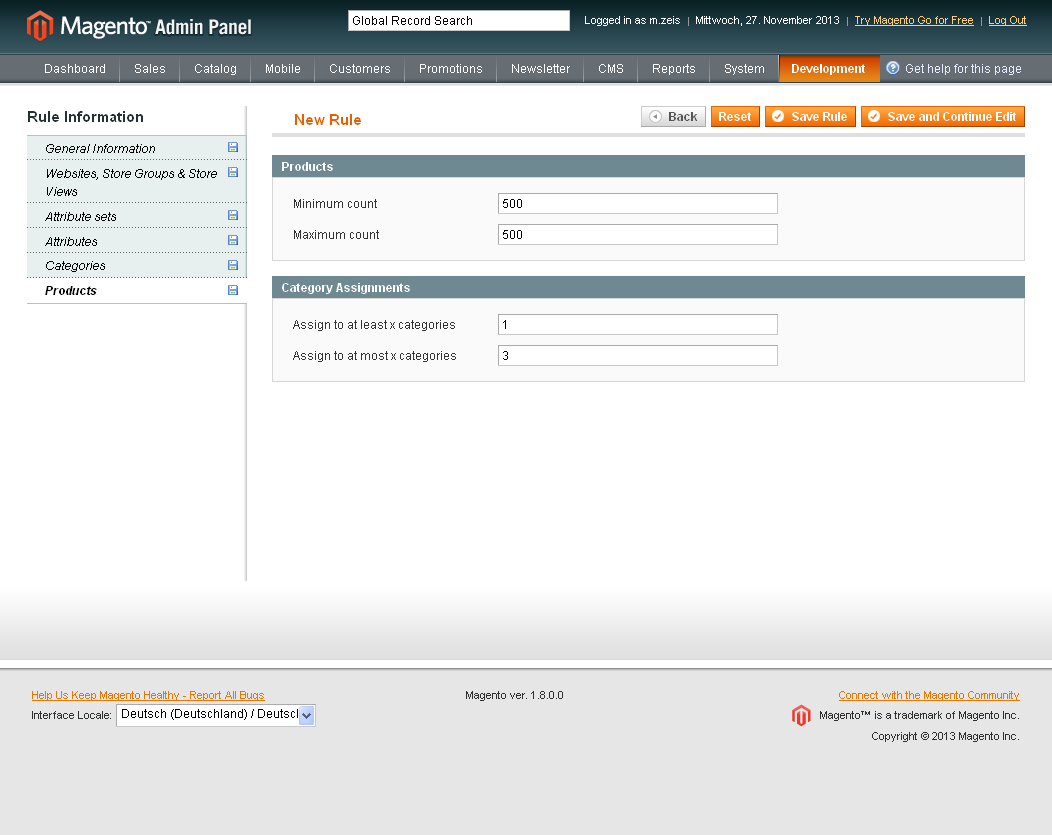The width and height of the screenshot is (1052, 835).
Task: Click save icon beside Products tab
Action: click(x=233, y=291)
